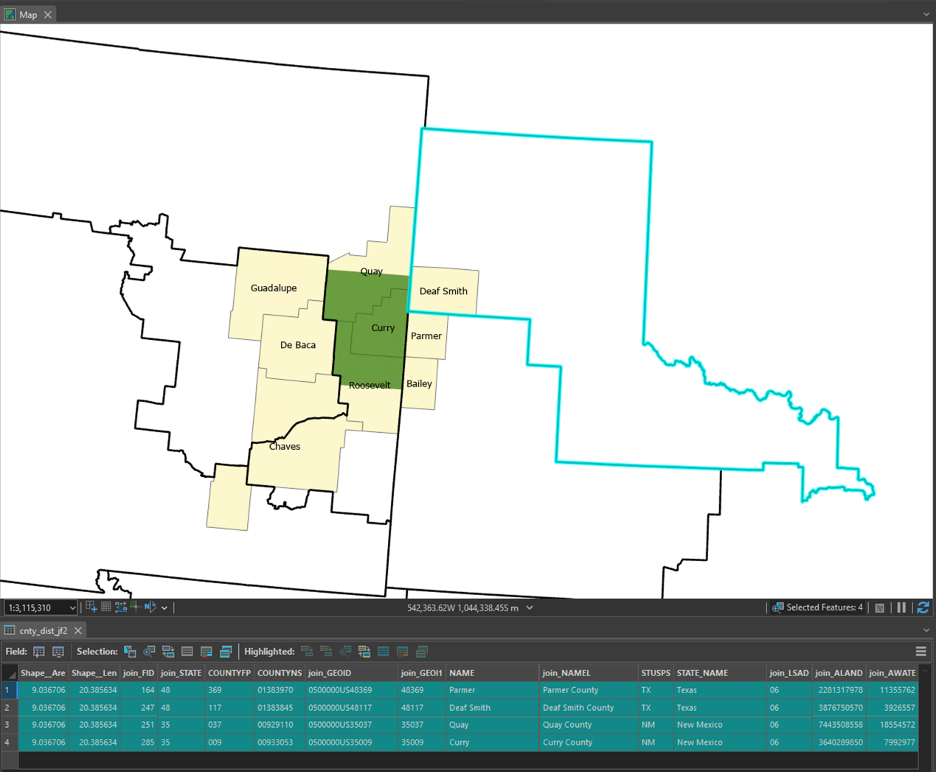Open the coordinate display units dropdown
Viewport: 936px width, 772px height.
click(x=527, y=607)
